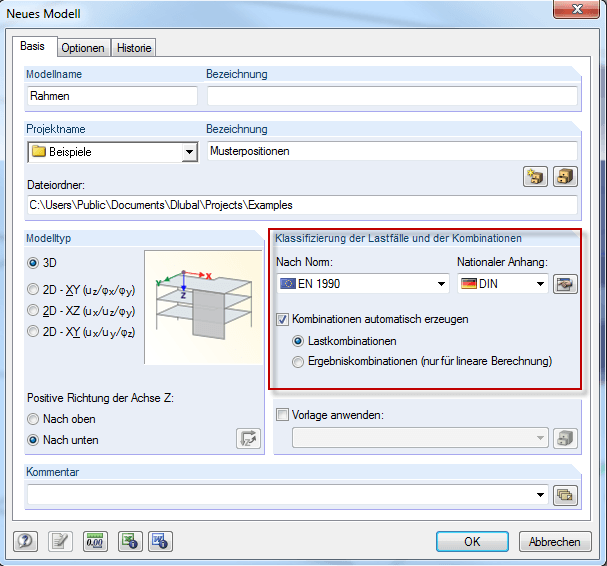The image size is (607, 566).
Task: Switch to the Basis tab
Action: coord(33,46)
